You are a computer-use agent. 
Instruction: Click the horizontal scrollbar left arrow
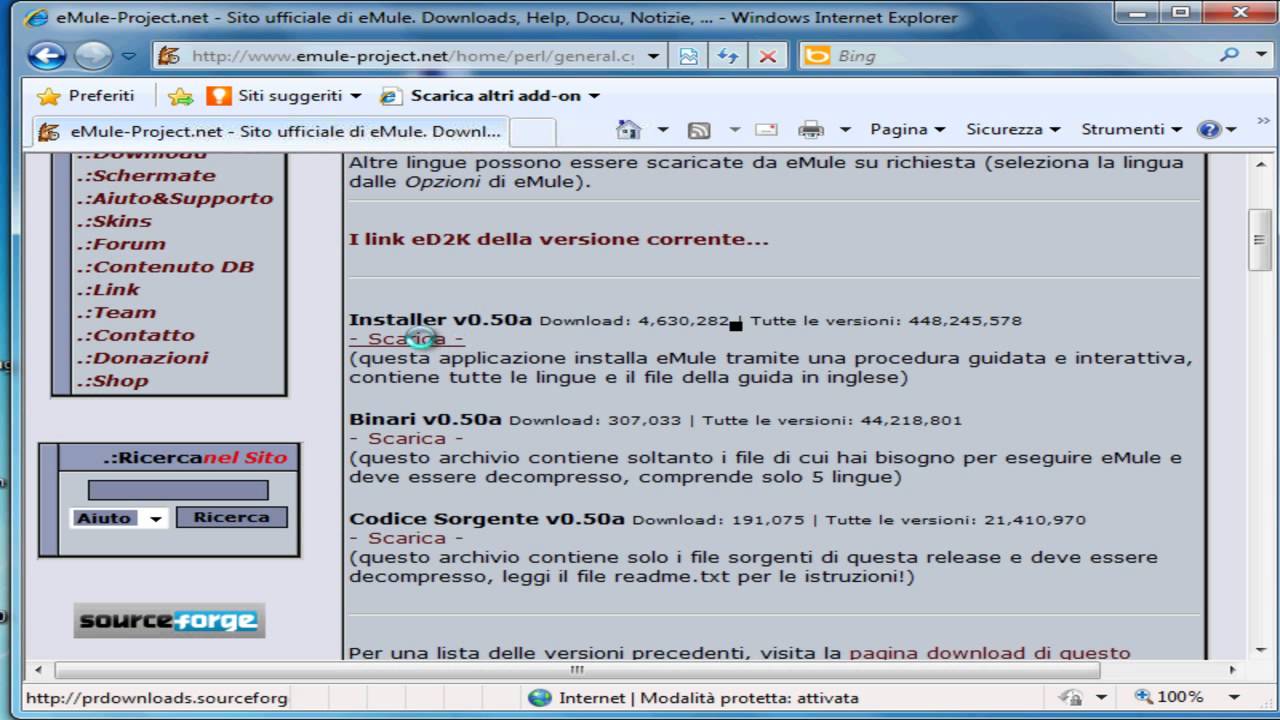click(x=39, y=670)
